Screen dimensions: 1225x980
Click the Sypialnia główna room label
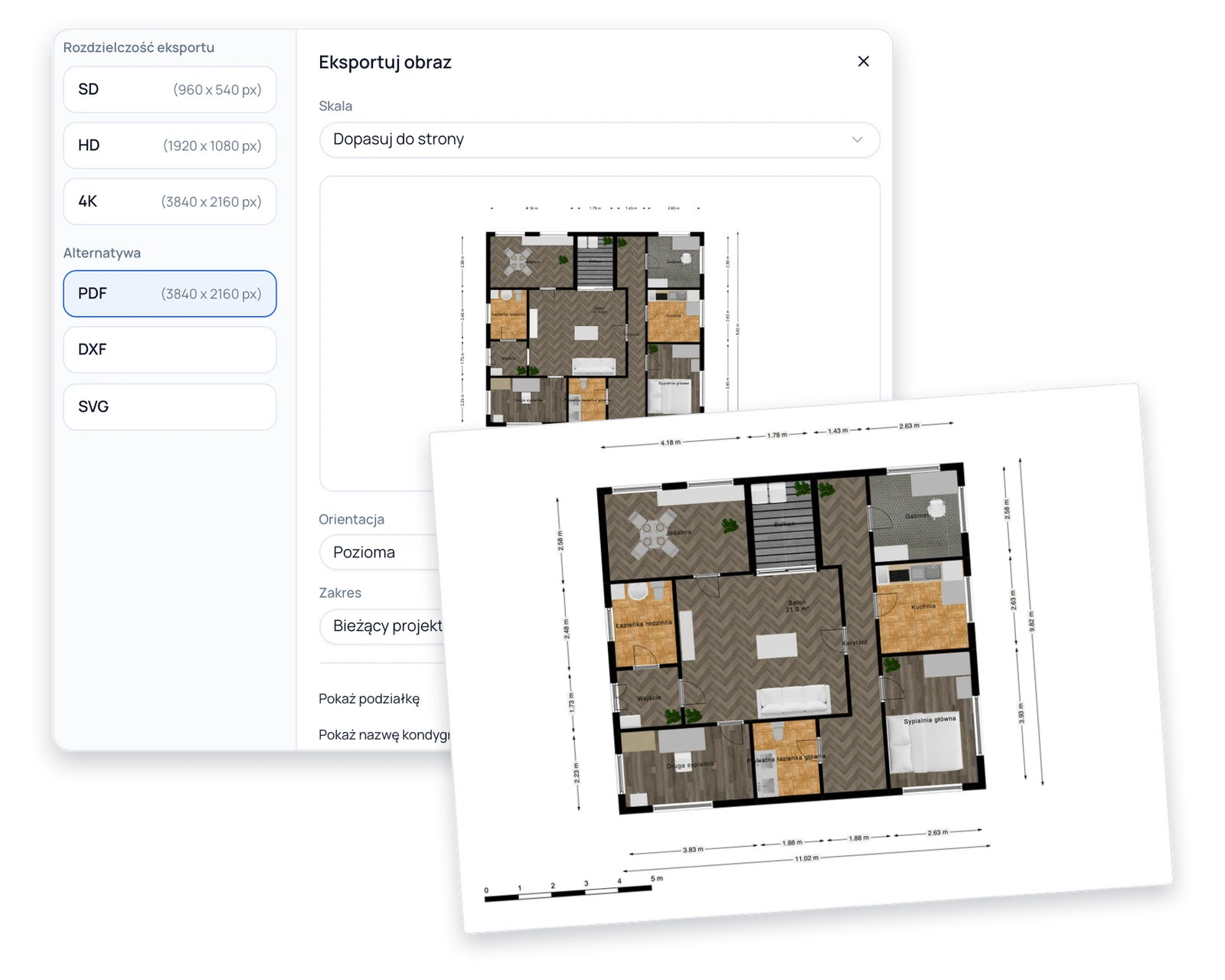coord(929,720)
